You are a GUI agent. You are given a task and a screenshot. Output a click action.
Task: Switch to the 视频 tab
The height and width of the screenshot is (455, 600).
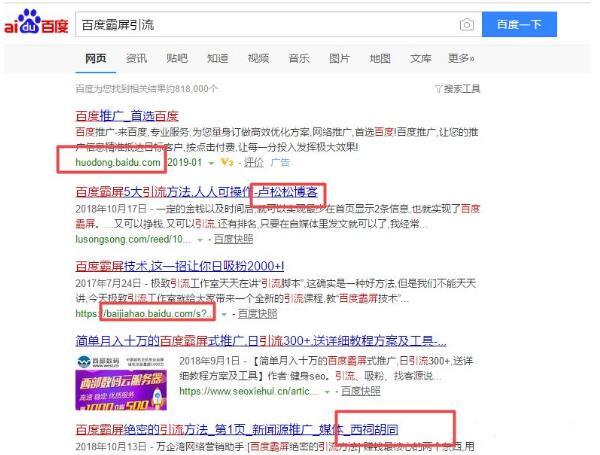(x=258, y=59)
